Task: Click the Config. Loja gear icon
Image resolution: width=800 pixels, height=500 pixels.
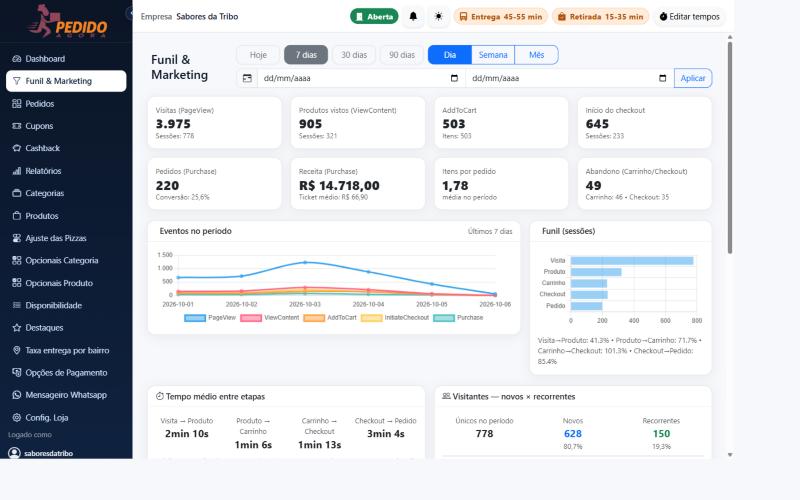Action: [17, 418]
